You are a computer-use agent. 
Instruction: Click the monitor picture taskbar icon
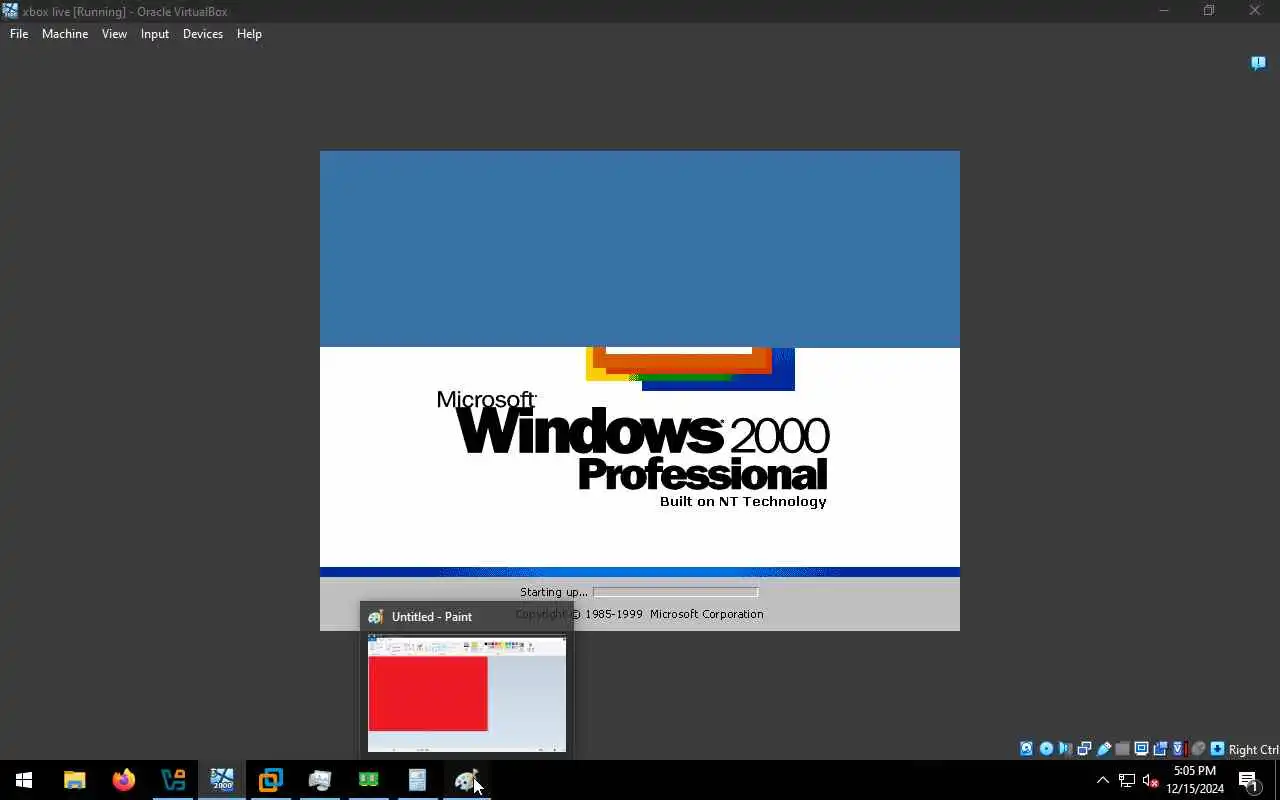(320, 780)
